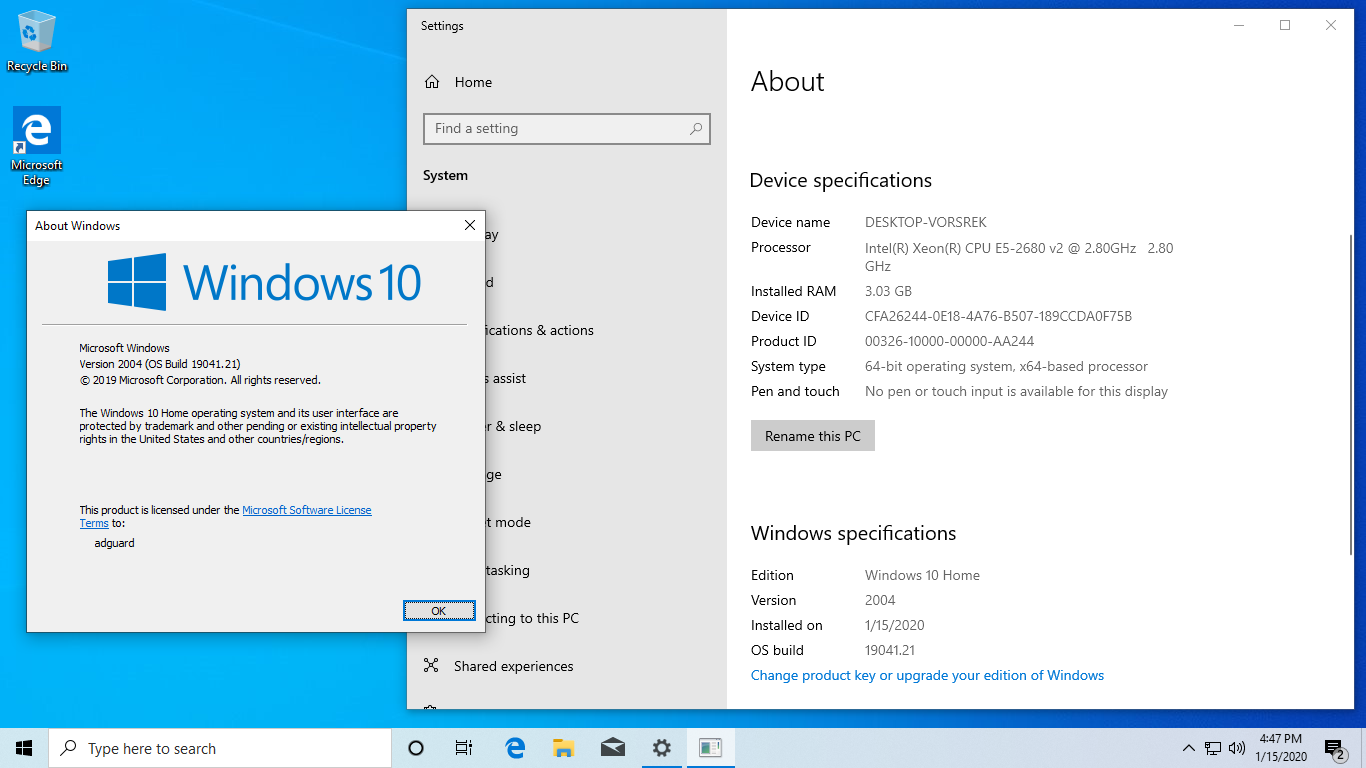Image resolution: width=1366 pixels, height=768 pixels.
Task: Click the OS build value 19041.21
Action: 890,650
